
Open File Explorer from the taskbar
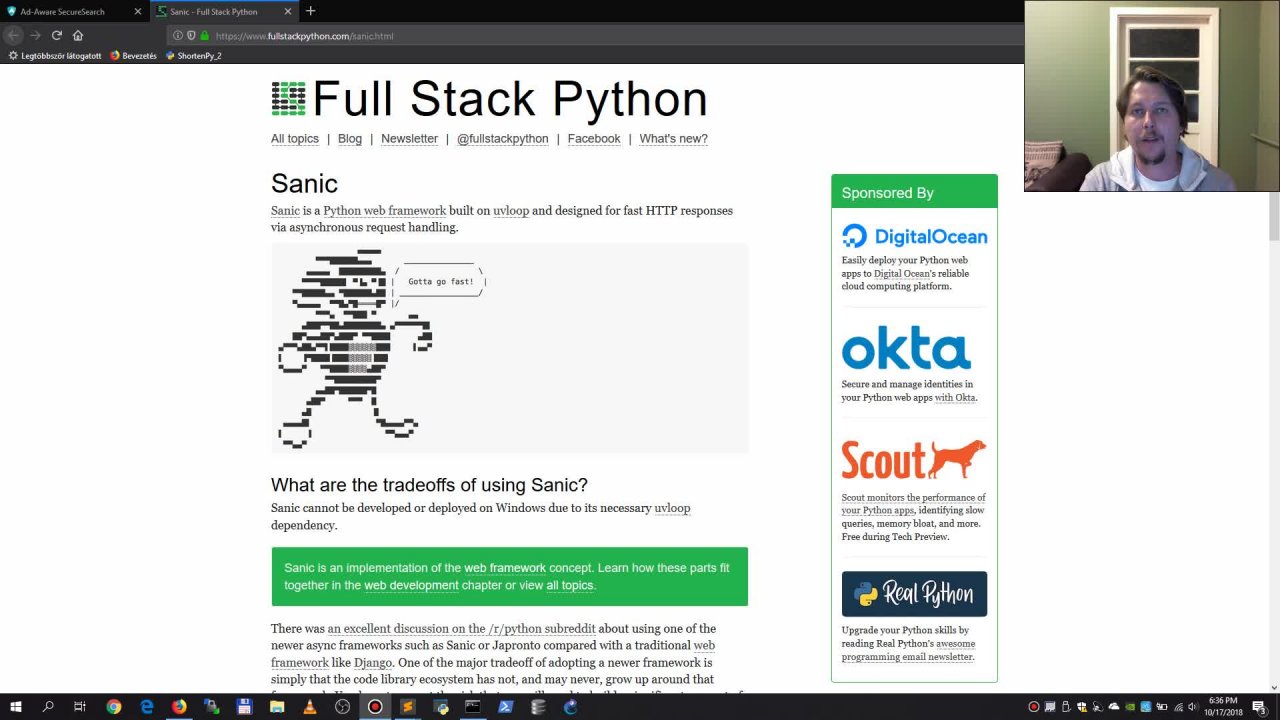(x=276, y=706)
